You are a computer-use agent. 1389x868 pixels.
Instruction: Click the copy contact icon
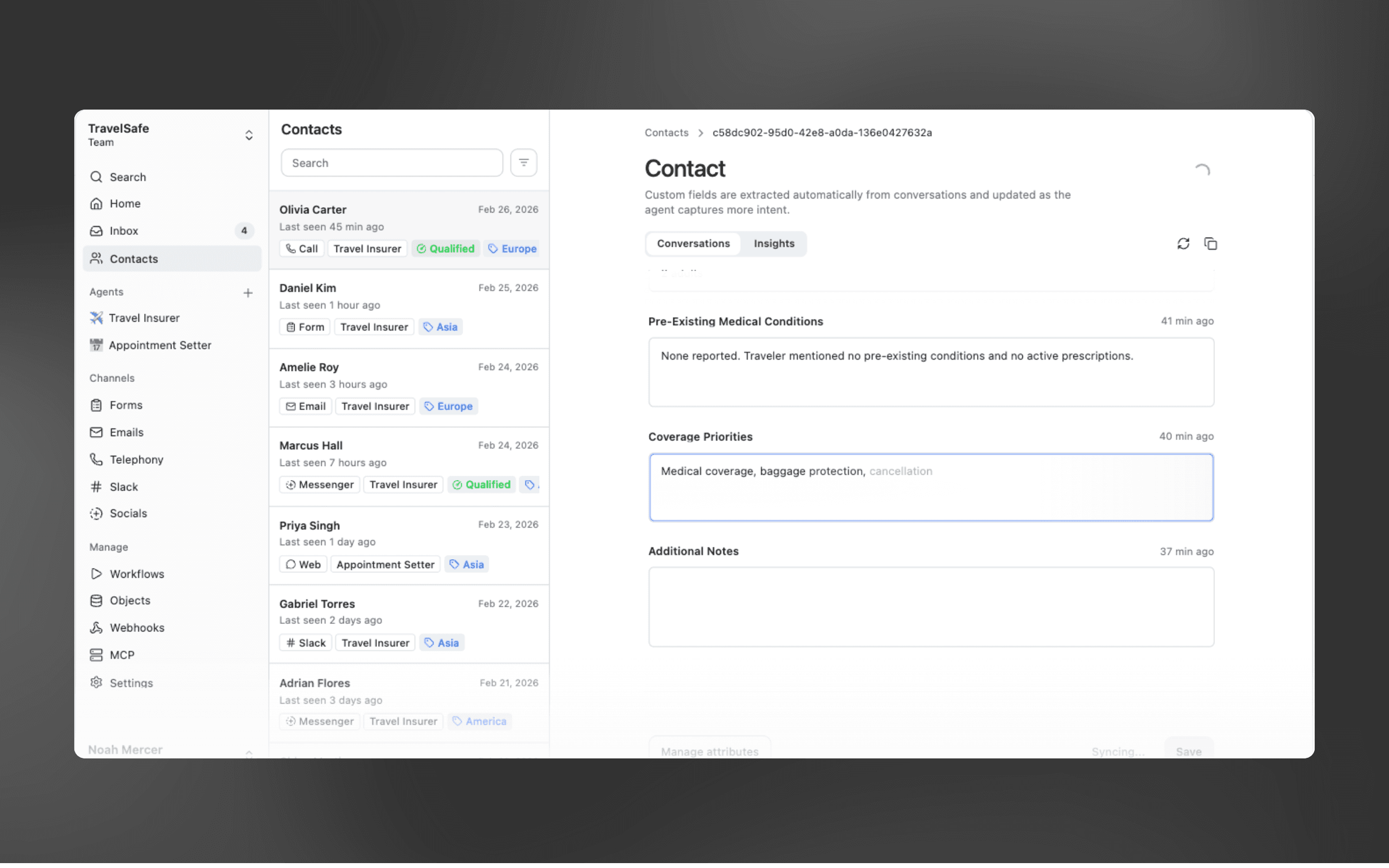coord(1210,244)
